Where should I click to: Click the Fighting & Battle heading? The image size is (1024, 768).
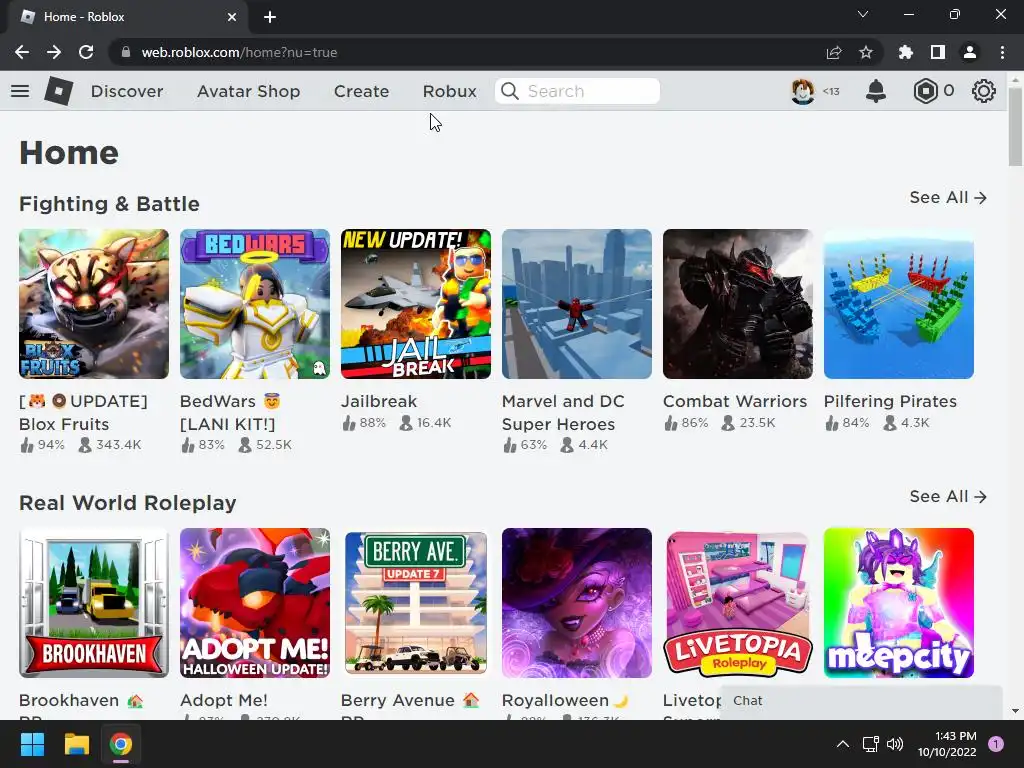tap(109, 204)
